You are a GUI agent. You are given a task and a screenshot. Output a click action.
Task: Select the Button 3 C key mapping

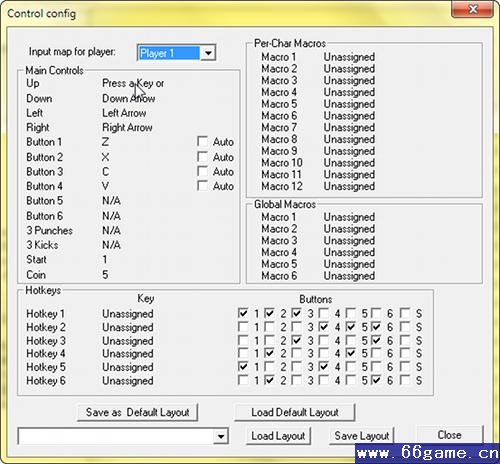105,172
